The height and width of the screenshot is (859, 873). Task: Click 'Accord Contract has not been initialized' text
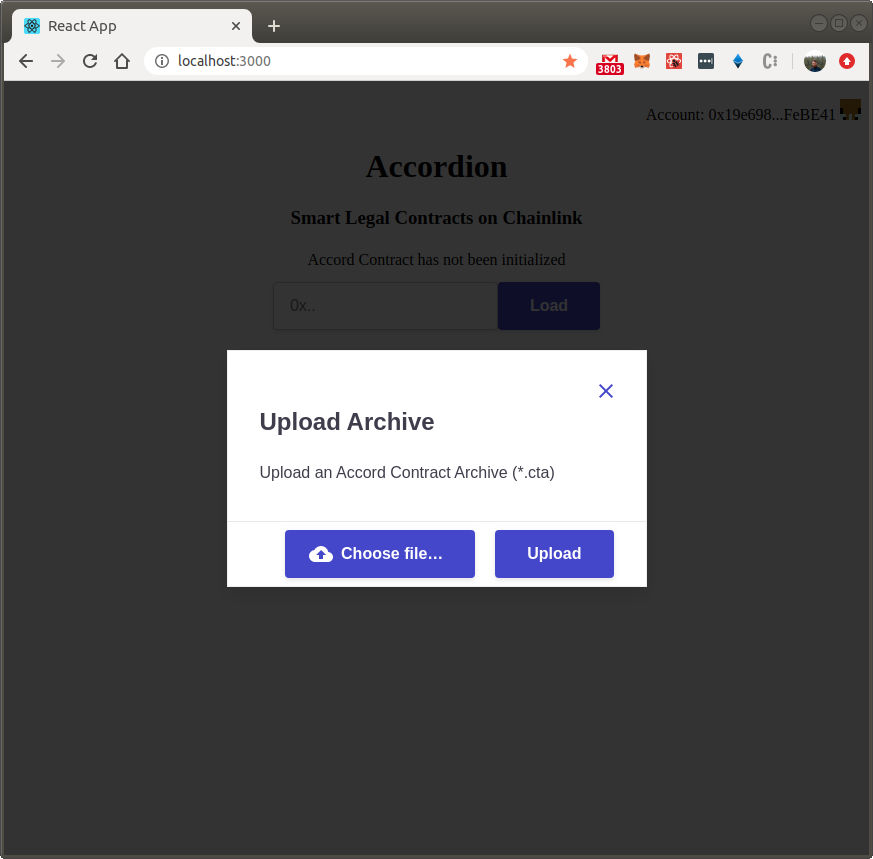coord(436,259)
